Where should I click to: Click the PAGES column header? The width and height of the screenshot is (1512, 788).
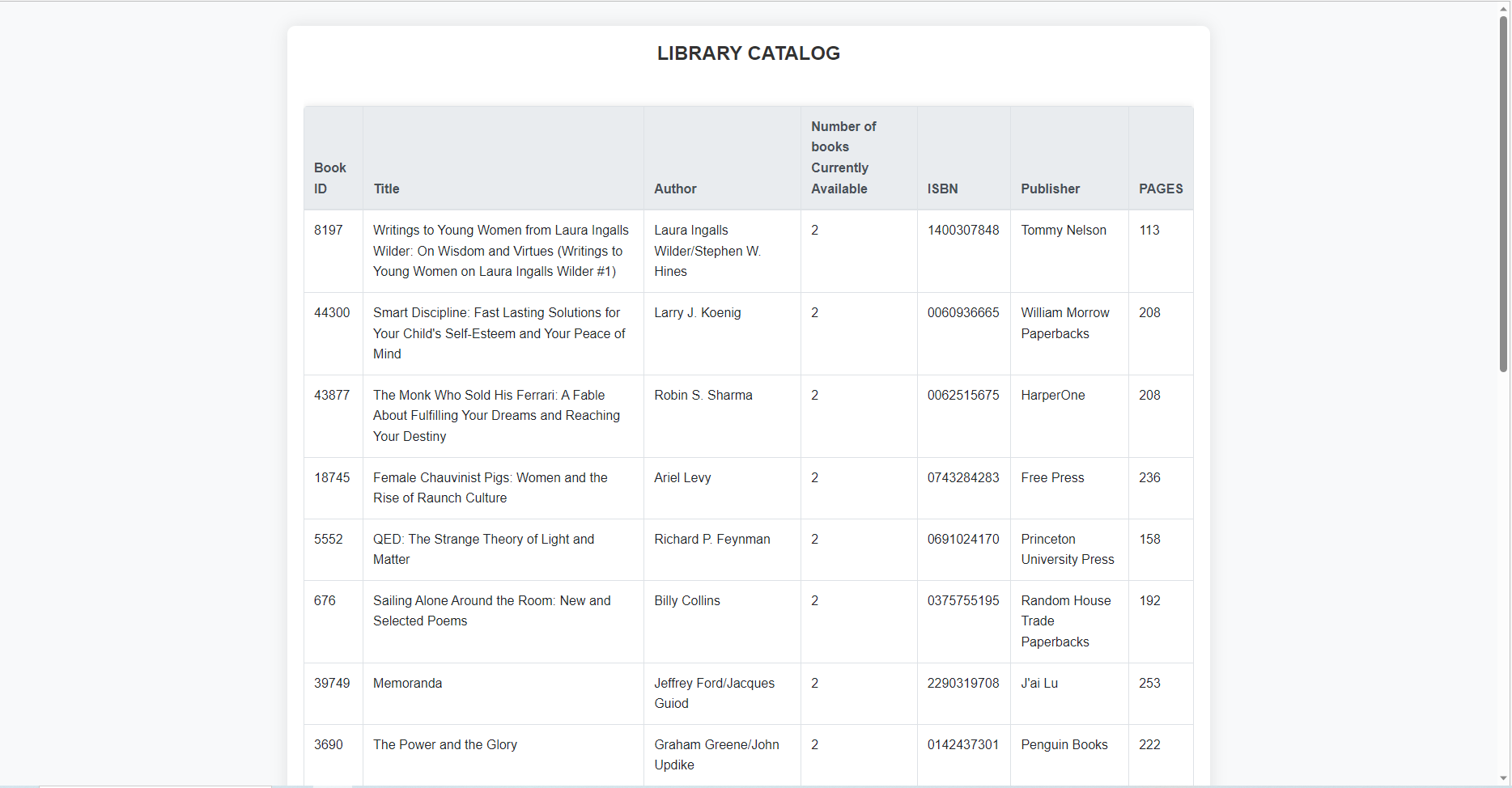(1161, 189)
